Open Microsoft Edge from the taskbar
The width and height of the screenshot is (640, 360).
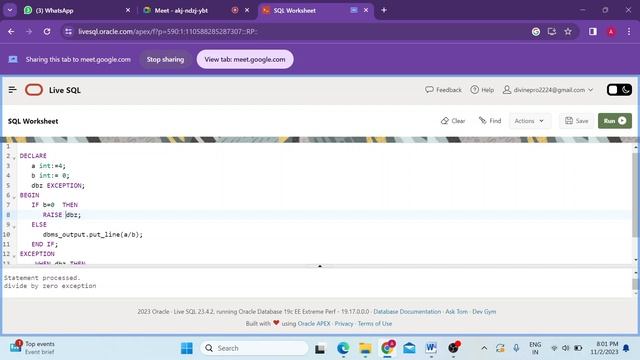343,348
